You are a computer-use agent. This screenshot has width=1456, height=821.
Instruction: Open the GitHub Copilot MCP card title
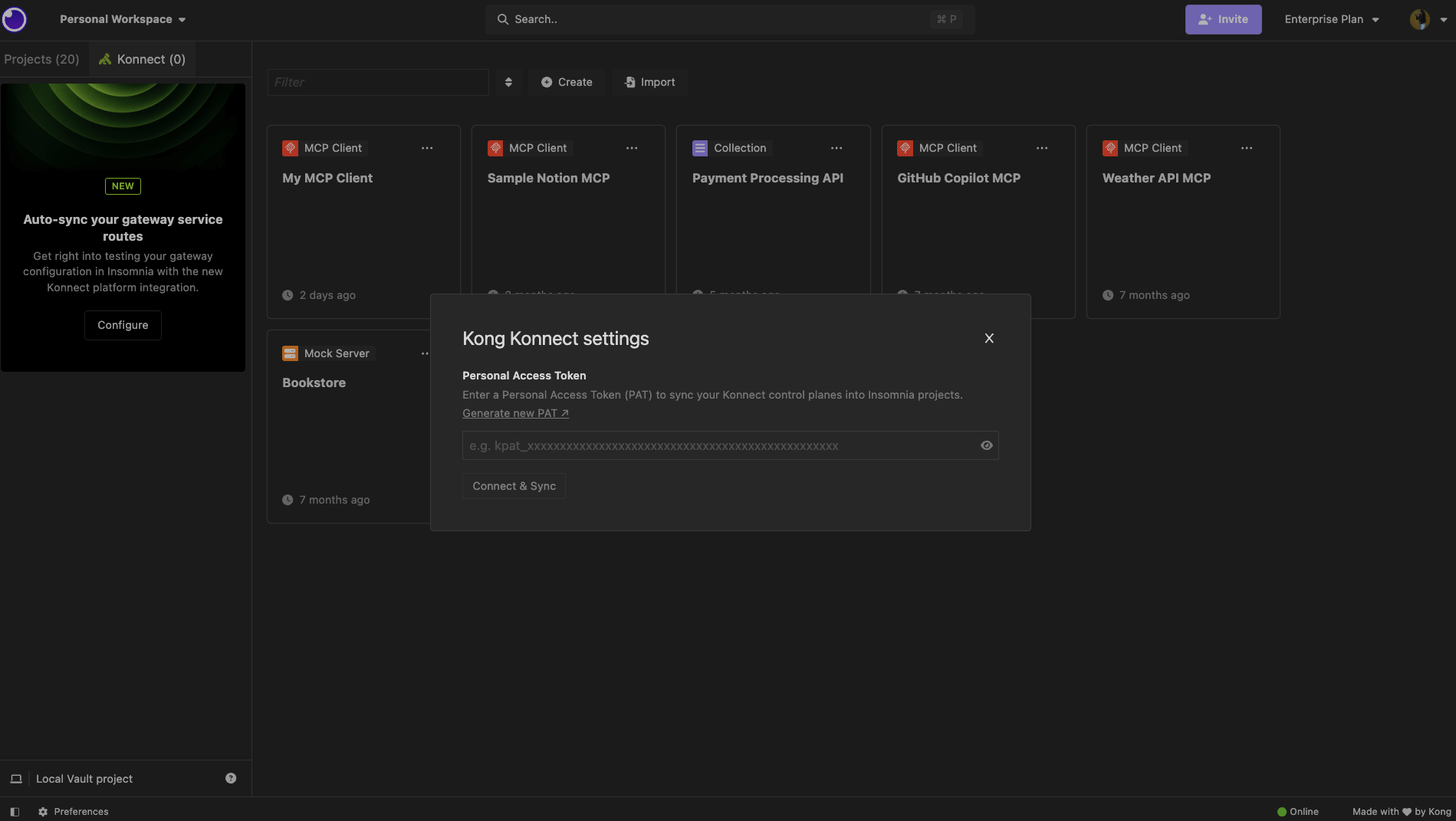tap(958, 178)
